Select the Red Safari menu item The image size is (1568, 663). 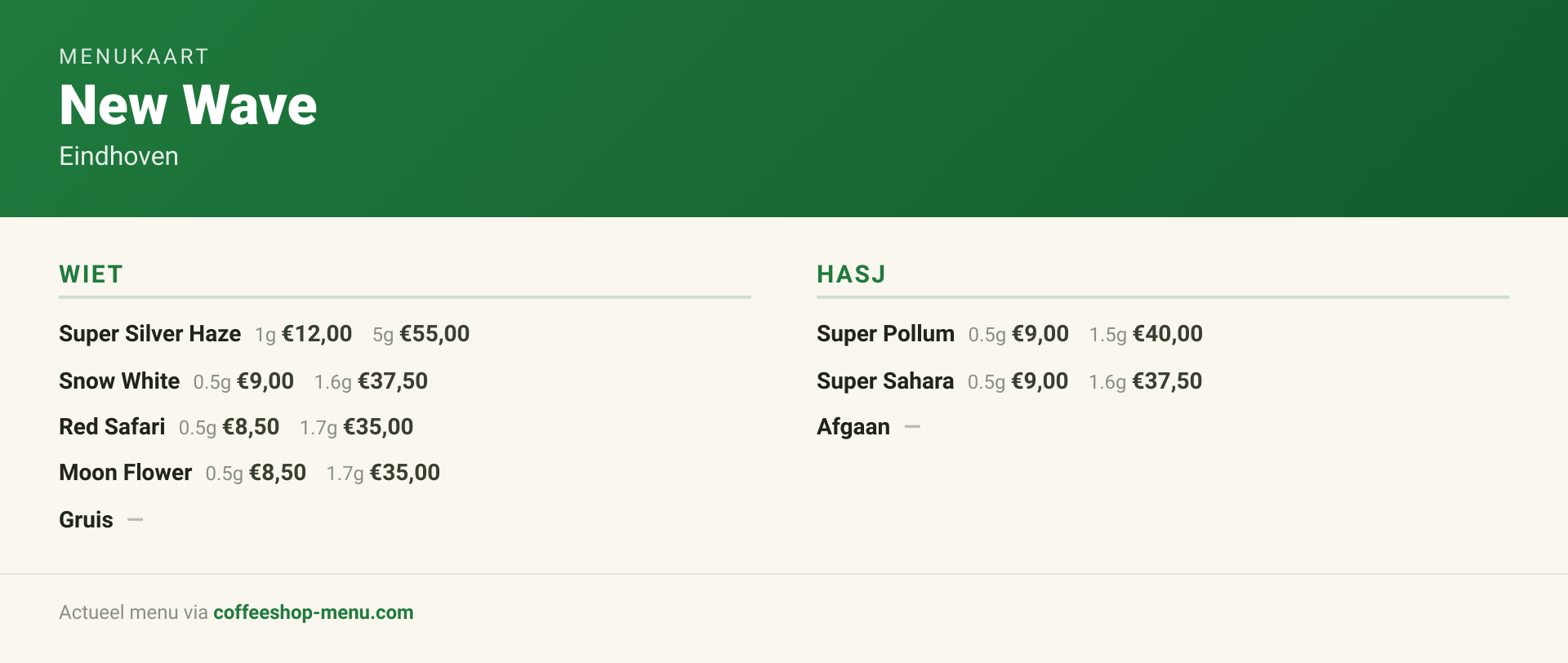pos(112,427)
